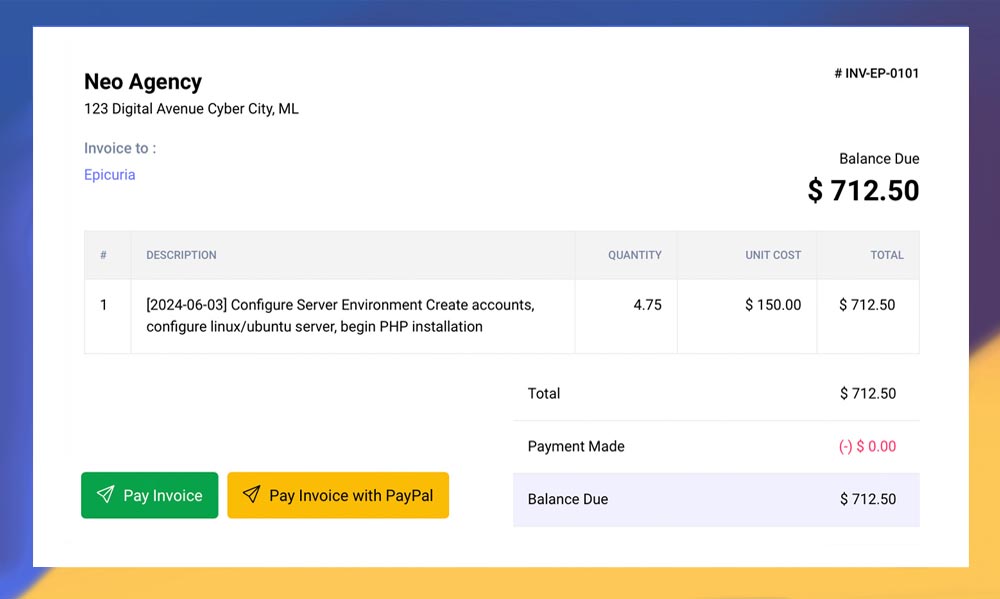Click the highlighted Balance Due summary row label
This screenshot has height=599, width=1000.
point(567,499)
